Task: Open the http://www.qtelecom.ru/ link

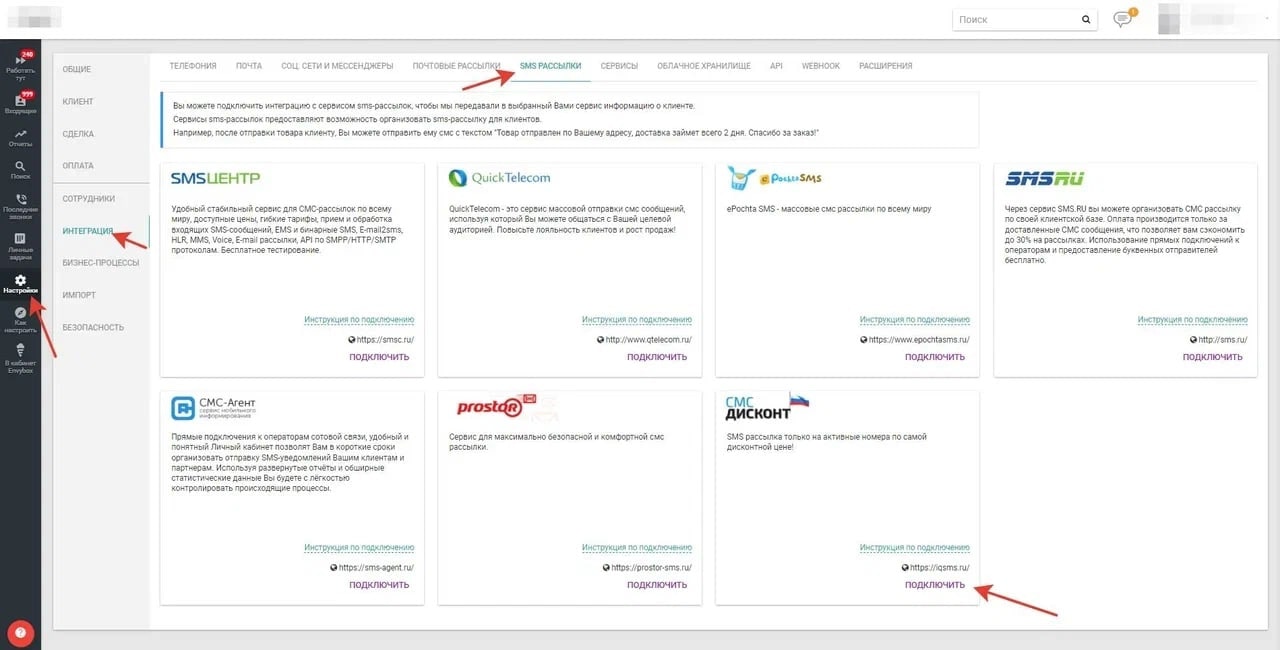Action: [x=649, y=340]
